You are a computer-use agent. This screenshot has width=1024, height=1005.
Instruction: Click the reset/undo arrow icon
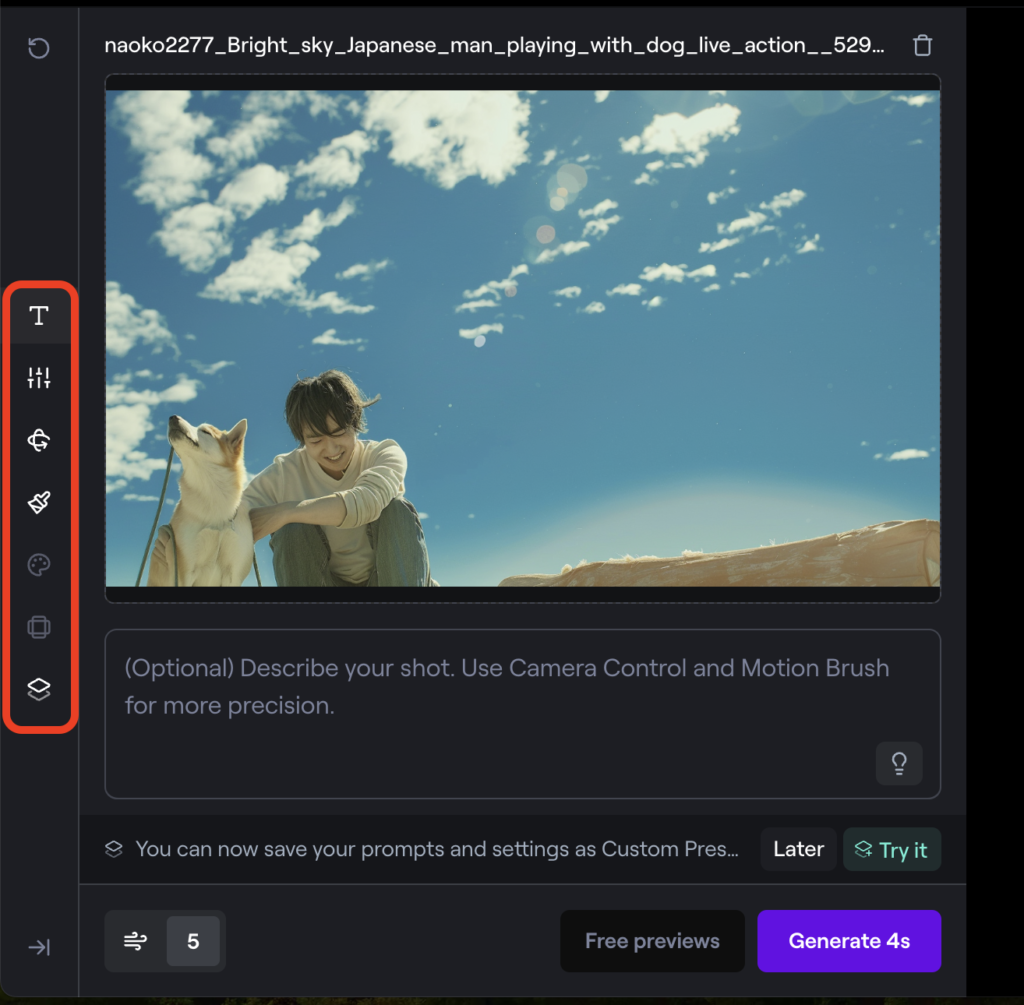tap(39, 48)
